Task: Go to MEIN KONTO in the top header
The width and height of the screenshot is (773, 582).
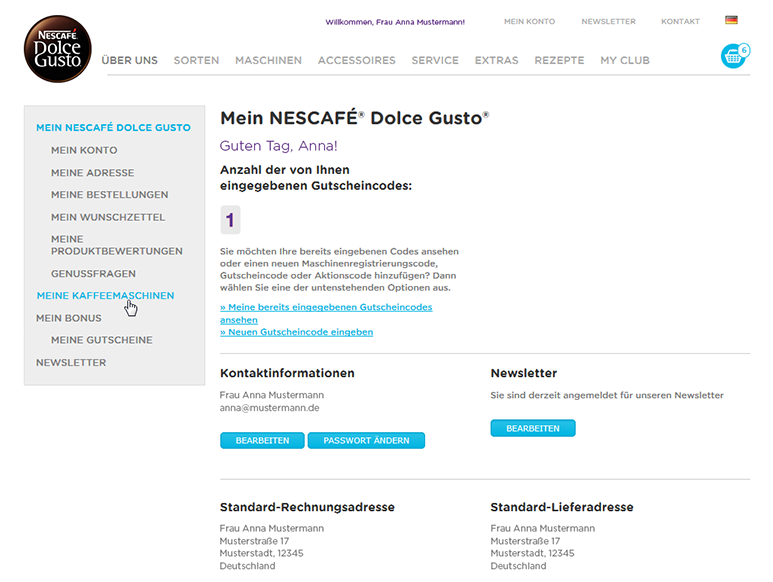Action: (x=529, y=22)
